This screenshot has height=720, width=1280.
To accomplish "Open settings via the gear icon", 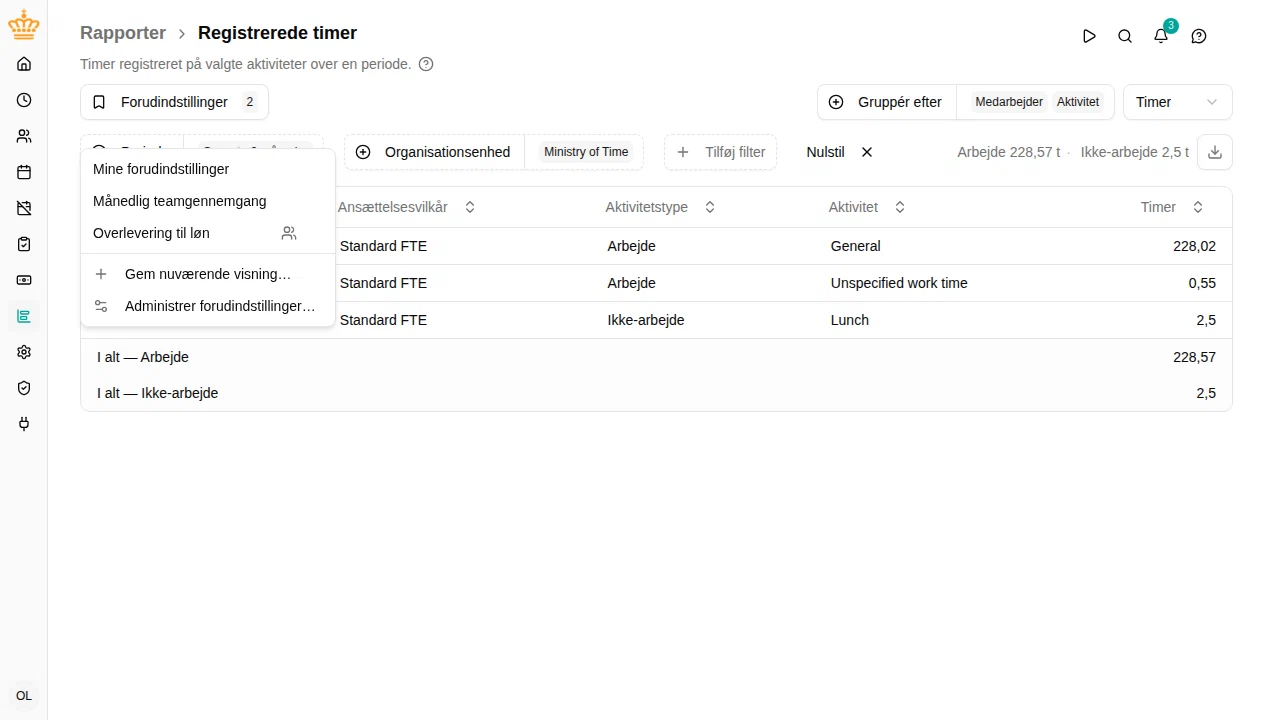I will point(24,352).
